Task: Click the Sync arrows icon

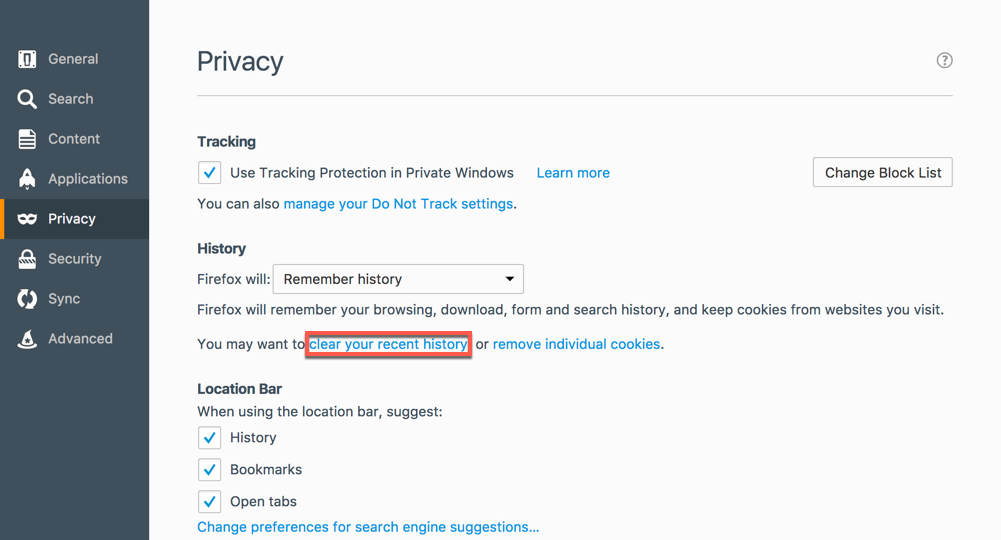Action: click(x=27, y=299)
